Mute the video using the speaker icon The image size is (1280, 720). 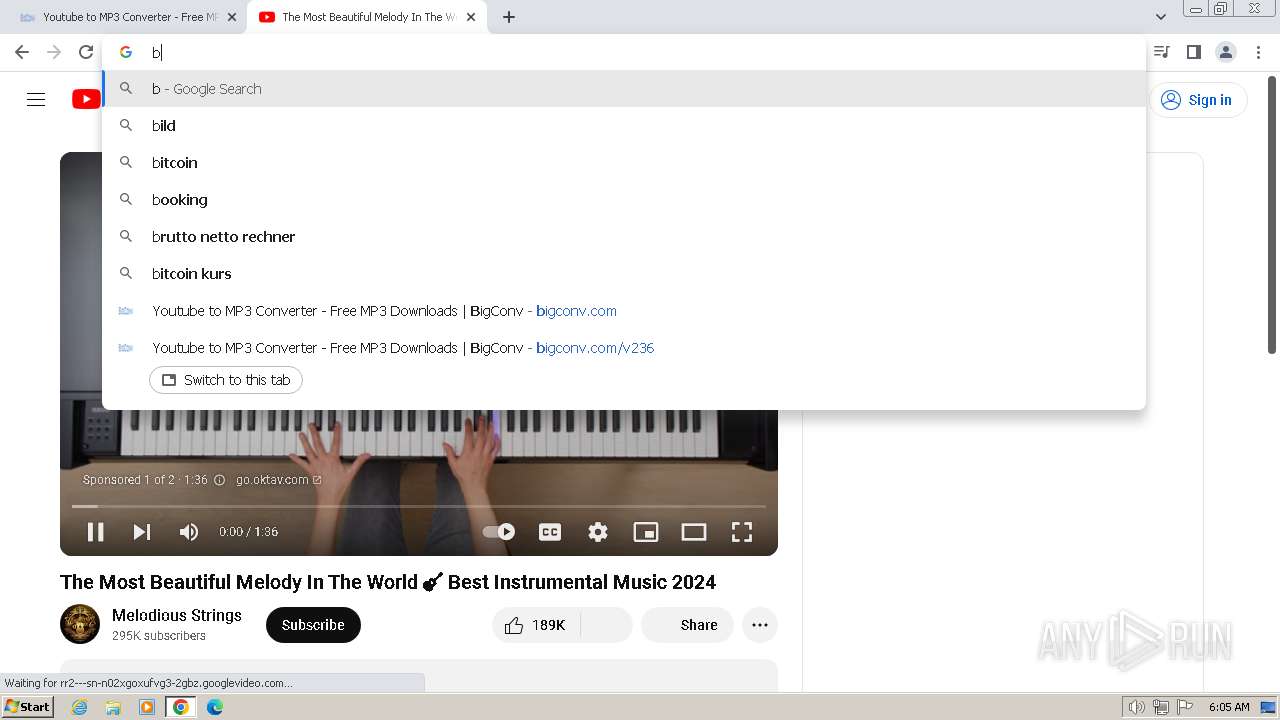coord(189,532)
